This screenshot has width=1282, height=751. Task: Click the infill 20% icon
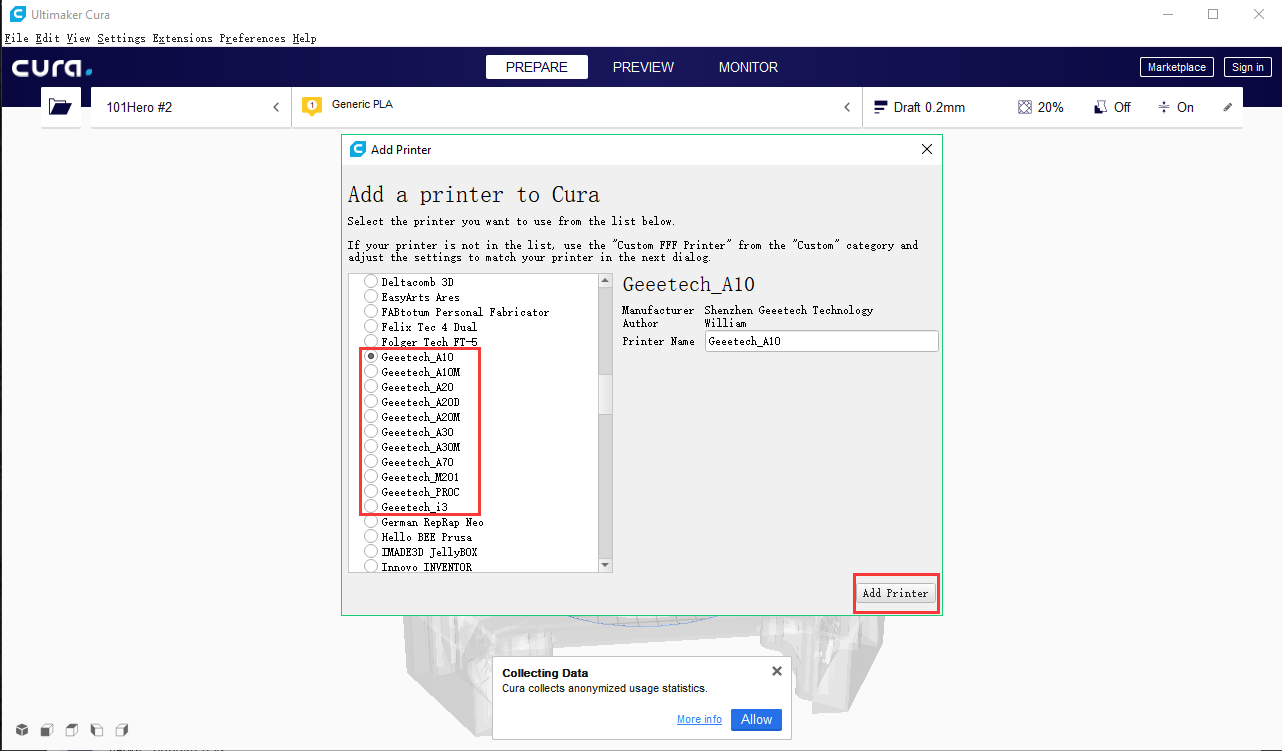coord(1024,107)
